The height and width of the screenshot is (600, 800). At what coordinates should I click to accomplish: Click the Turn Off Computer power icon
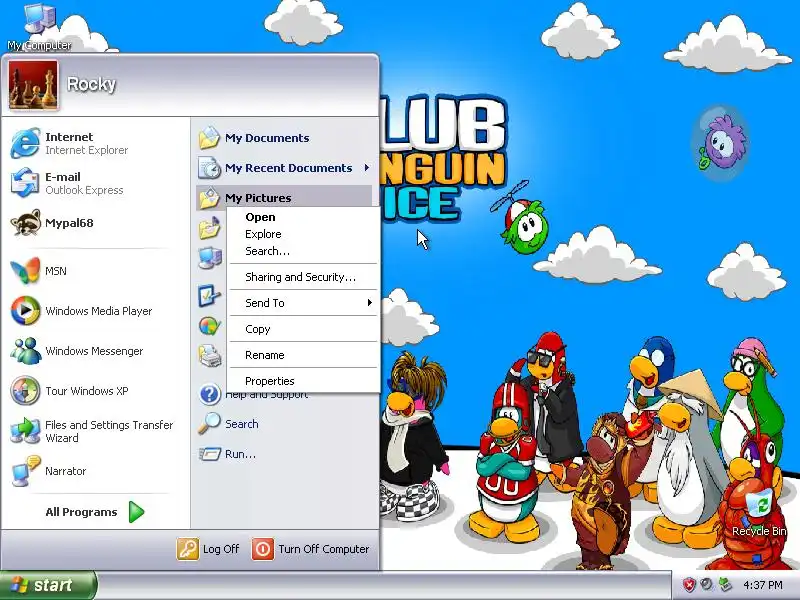(263, 549)
